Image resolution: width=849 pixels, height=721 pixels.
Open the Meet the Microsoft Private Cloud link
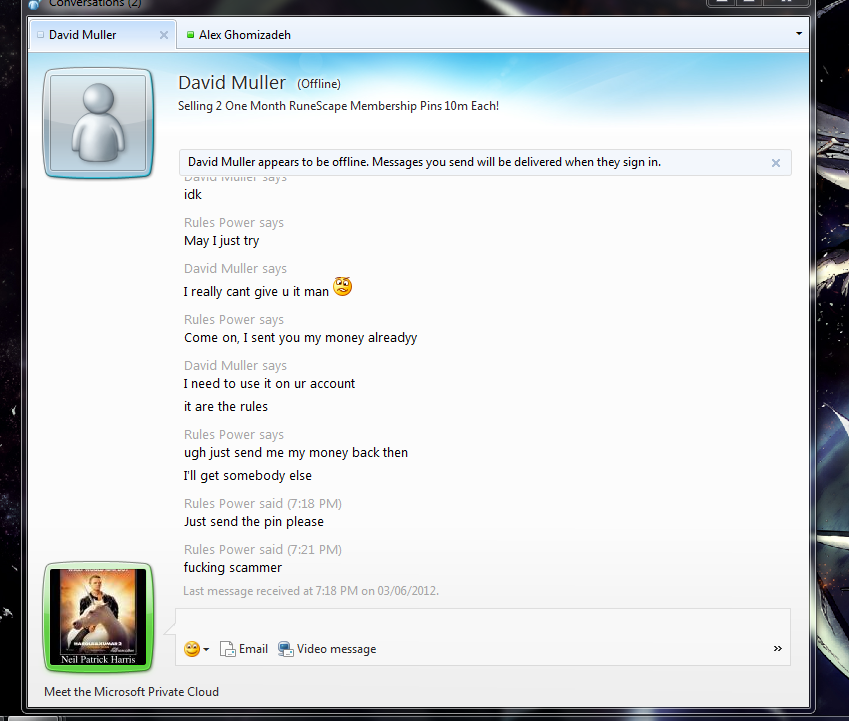pyautogui.click(x=132, y=692)
